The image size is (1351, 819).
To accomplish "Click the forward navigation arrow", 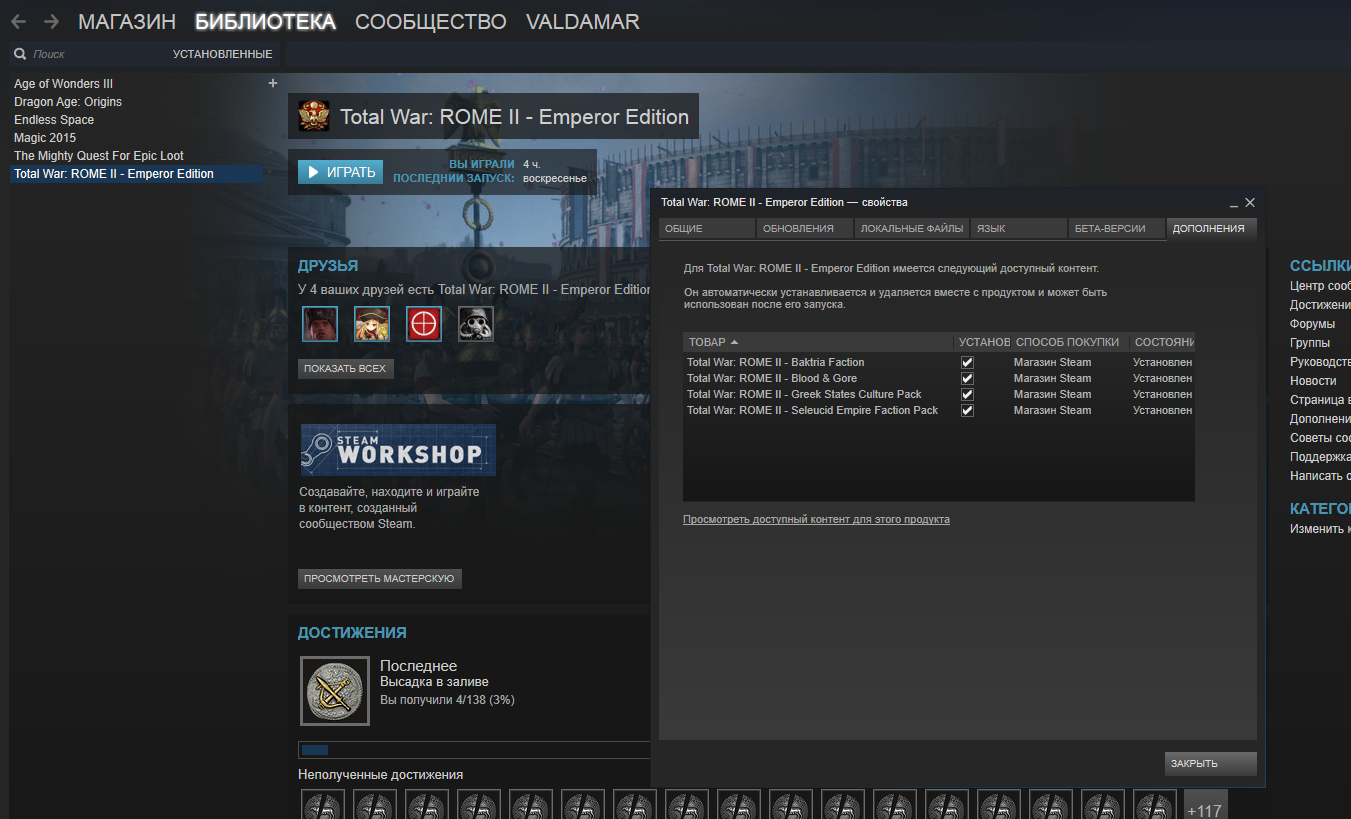I will pos(51,22).
